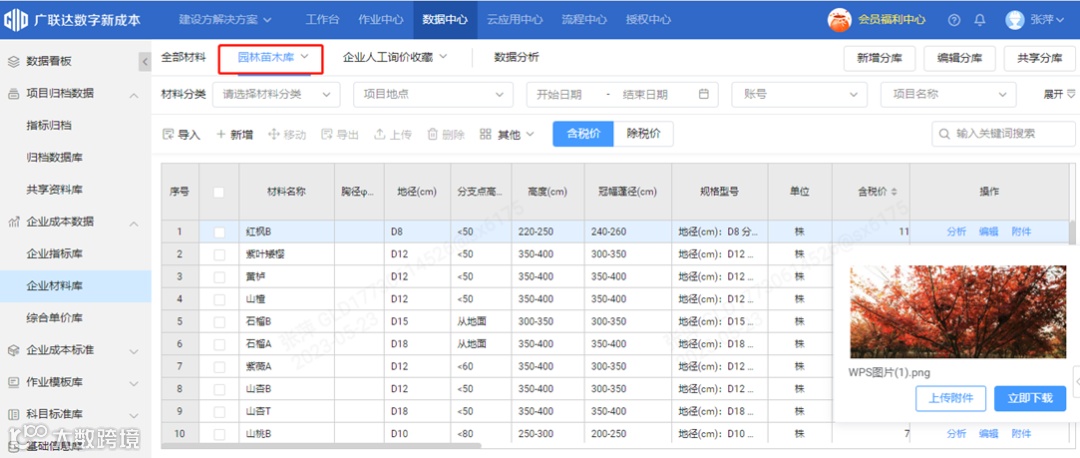Switch to the 全部材料 tab
This screenshot has width=1080, height=458.
[183, 57]
